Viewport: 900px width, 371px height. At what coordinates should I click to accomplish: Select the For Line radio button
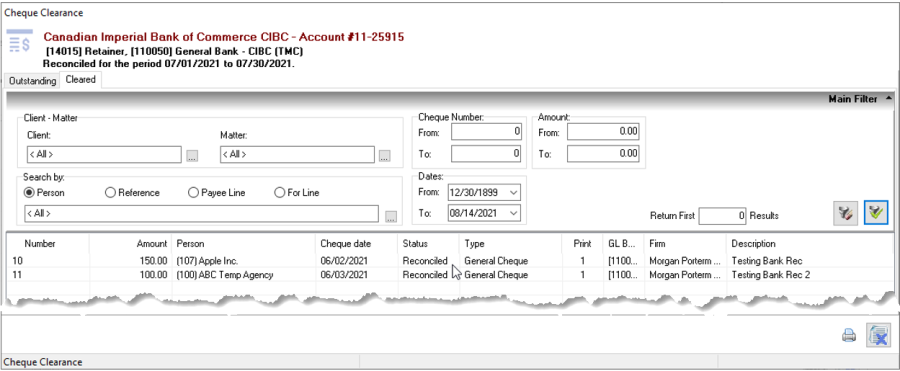tap(296, 193)
